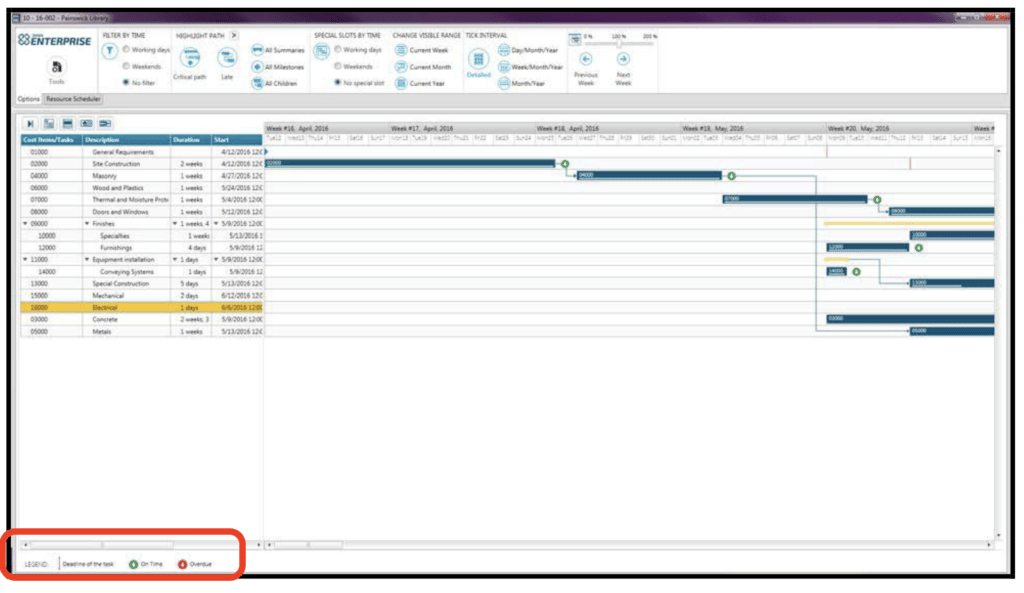Click the Masonry description cell
Screen dimensions: 1024x593
coord(127,176)
